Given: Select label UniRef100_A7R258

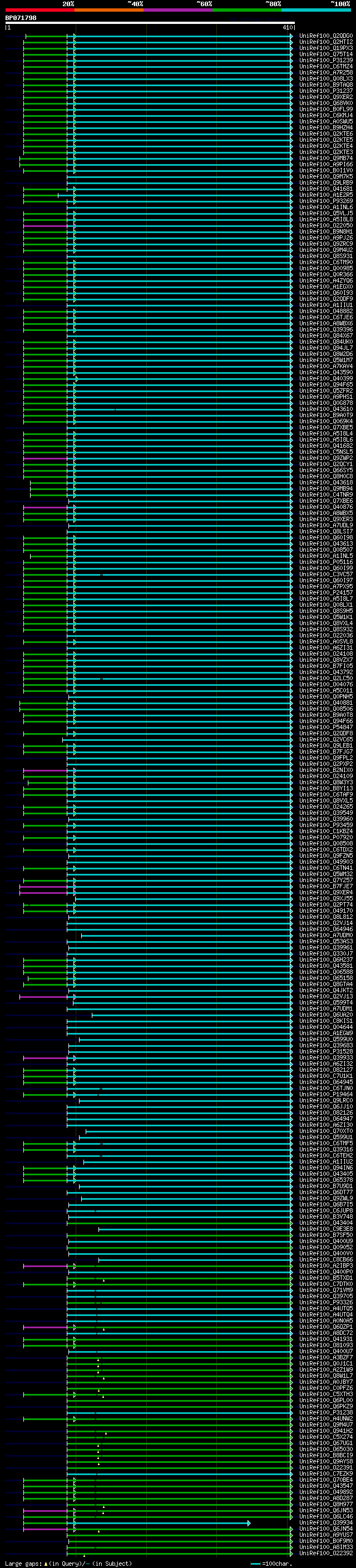Looking at the screenshot, I should pyautogui.click(x=326, y=72).
